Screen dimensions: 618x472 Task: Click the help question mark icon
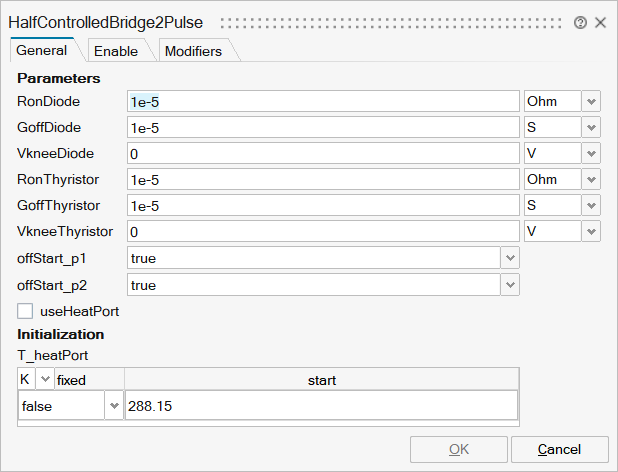click(x=581, y=22)
